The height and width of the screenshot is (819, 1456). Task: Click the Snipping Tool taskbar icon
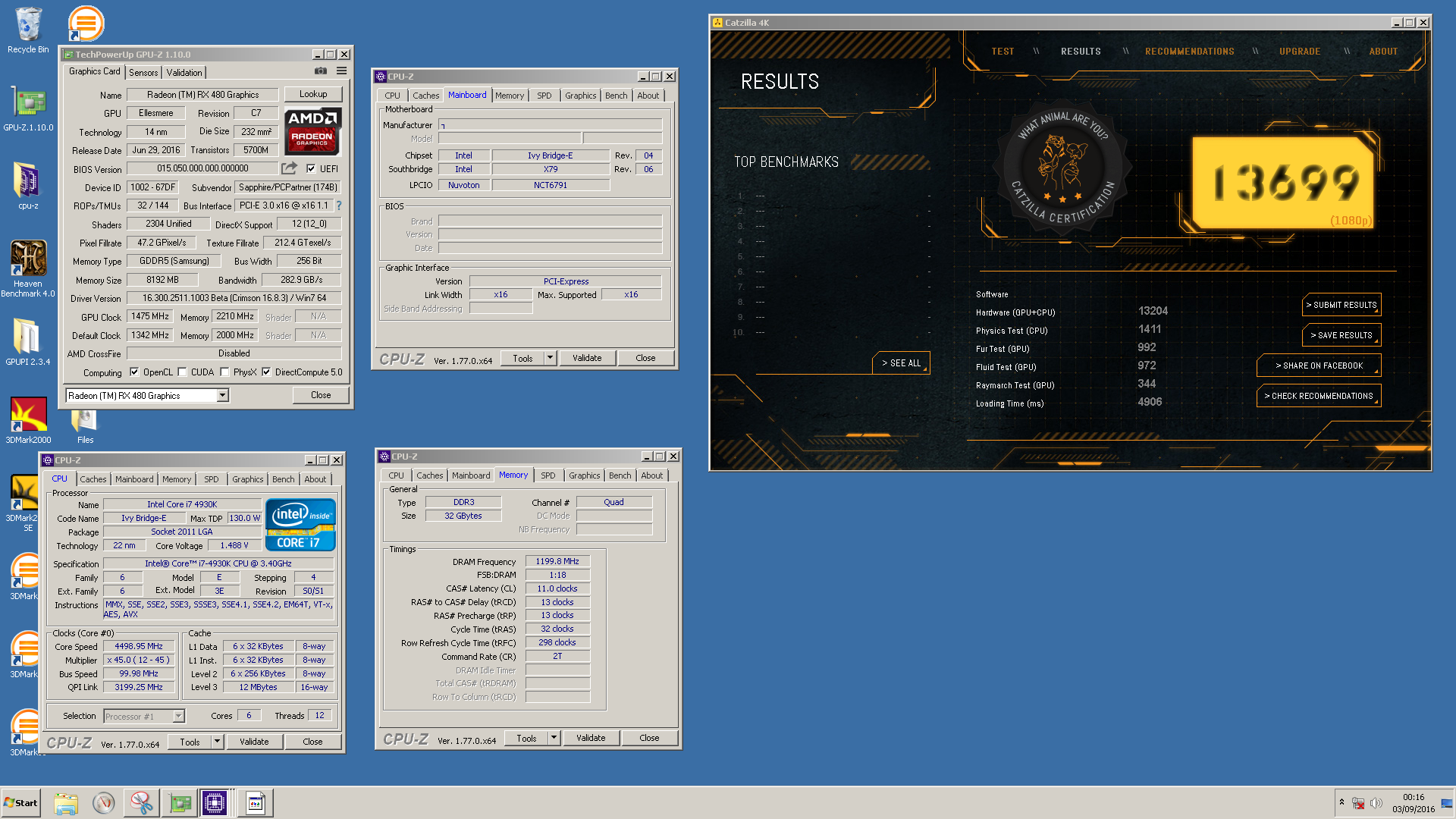[x=141, y=803]
